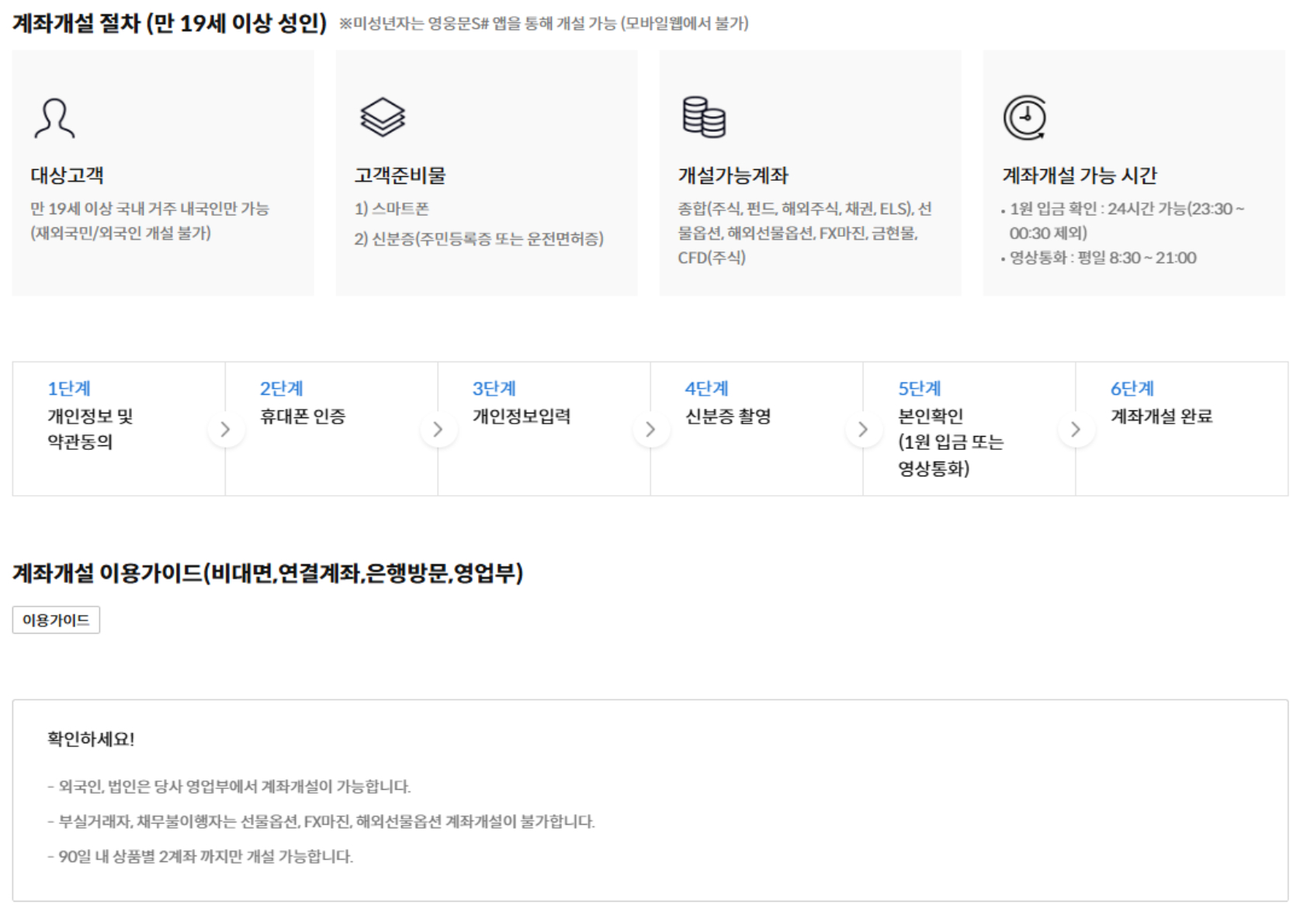Image resolution: width=1307 pixels, height=924 pixels.
Task: Click the 계좌개설 절차 page heading
Action: click(x=169, y=23)
